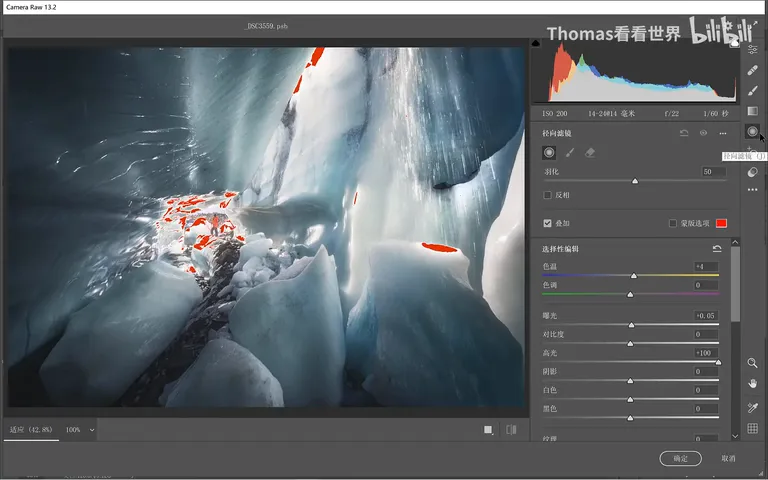Click the glacier photo preview
Viewport: 768px width, 480px height.
click(265, 227)
